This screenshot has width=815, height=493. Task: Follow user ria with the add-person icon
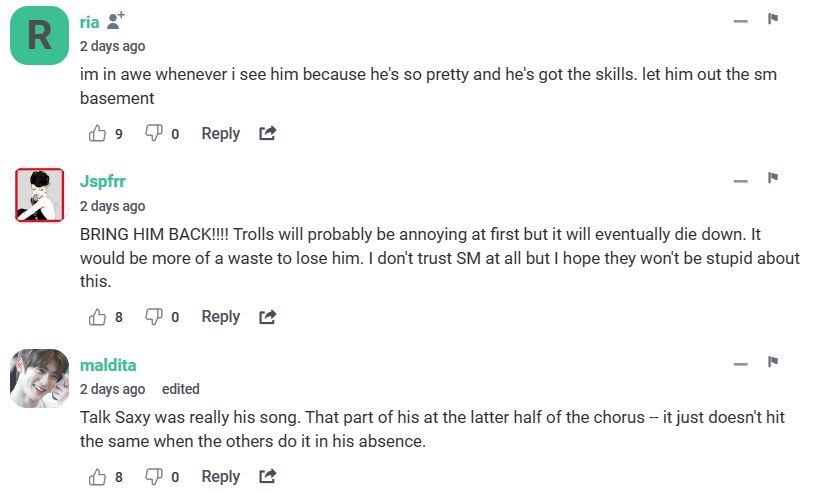116,20
